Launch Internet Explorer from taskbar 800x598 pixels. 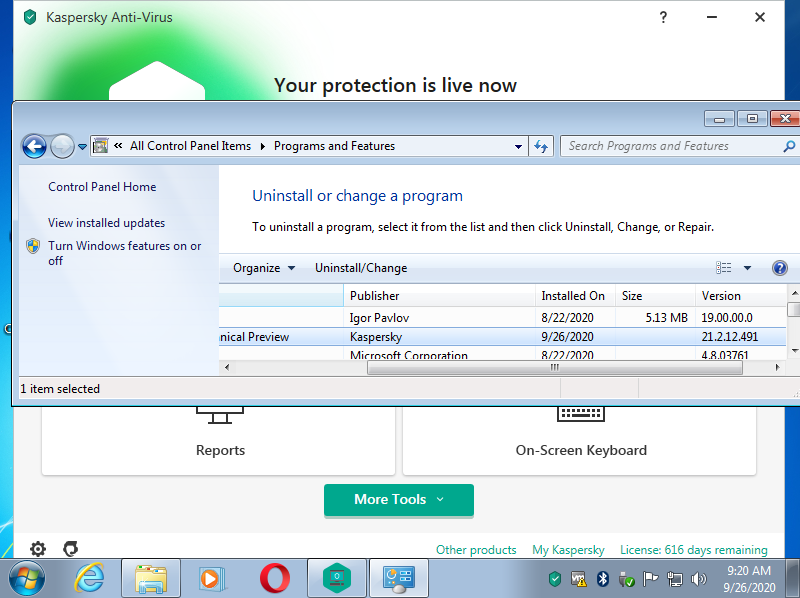[90, 579]
